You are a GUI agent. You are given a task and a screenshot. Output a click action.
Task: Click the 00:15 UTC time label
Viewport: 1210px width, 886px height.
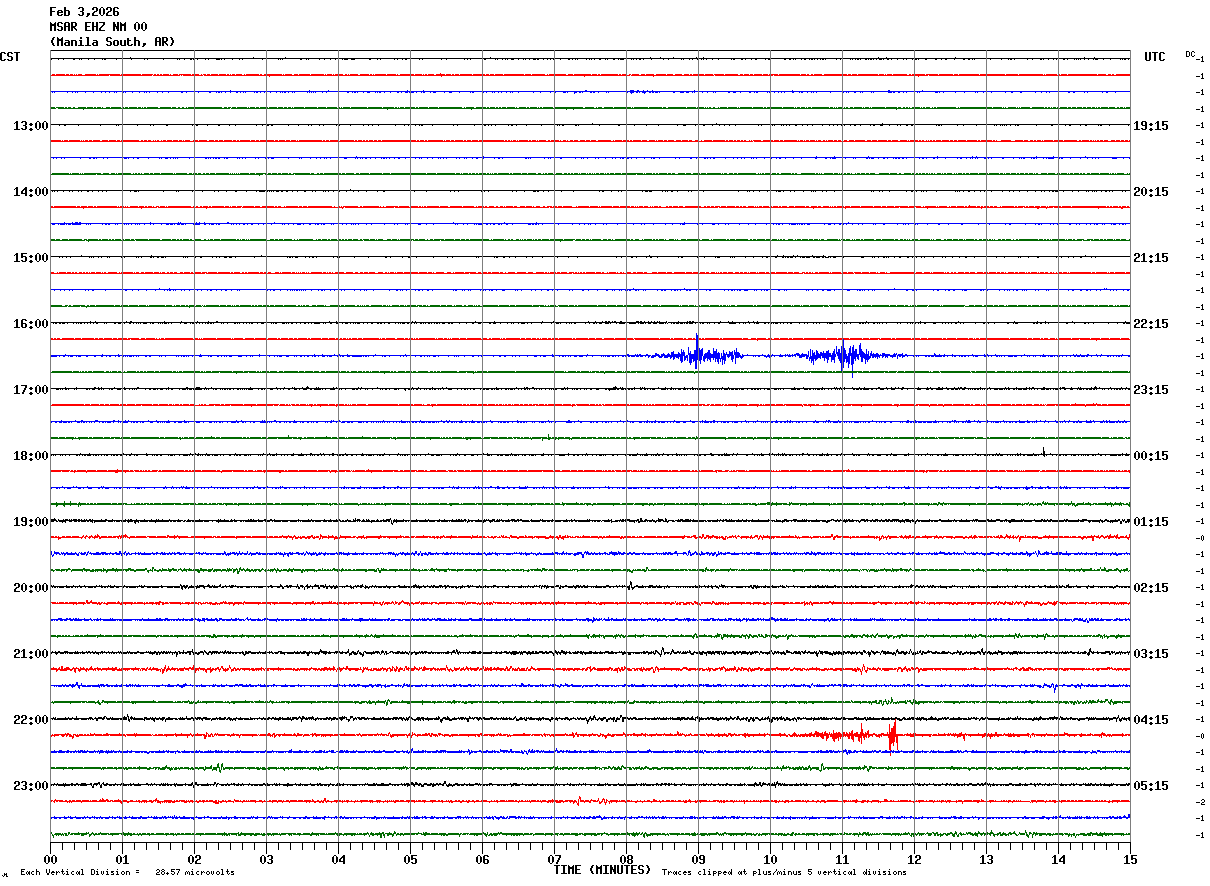[1150, 456]
